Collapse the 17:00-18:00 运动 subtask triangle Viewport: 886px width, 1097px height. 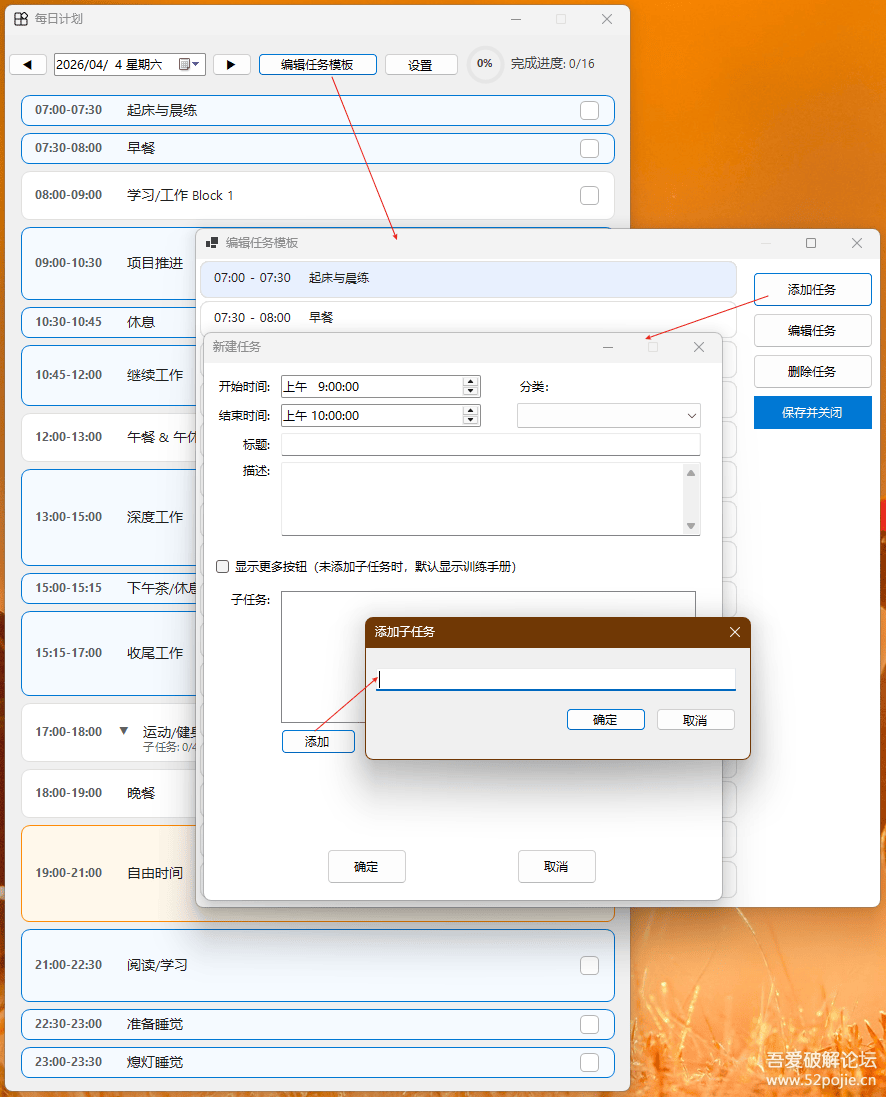tap(124, 731)
